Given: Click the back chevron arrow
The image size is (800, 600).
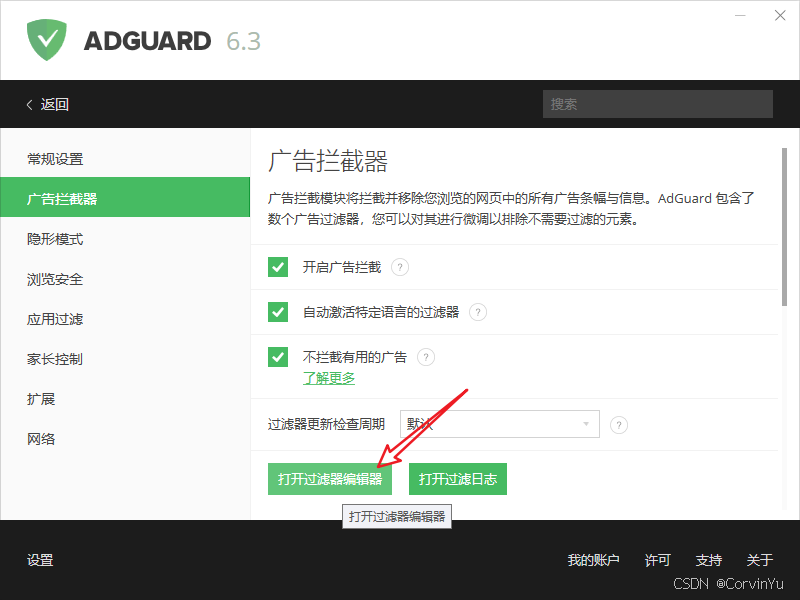Looking at the screenshot, I should 30,105.
